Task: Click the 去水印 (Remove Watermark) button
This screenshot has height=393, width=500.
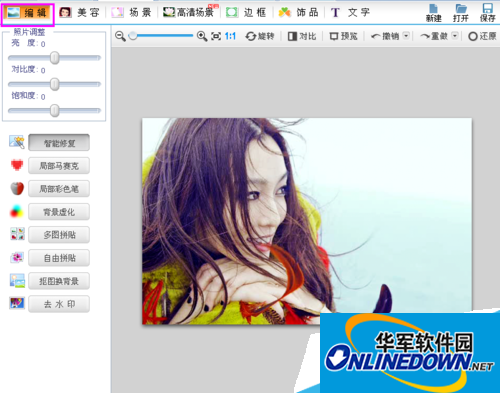Action: point(59,304)
